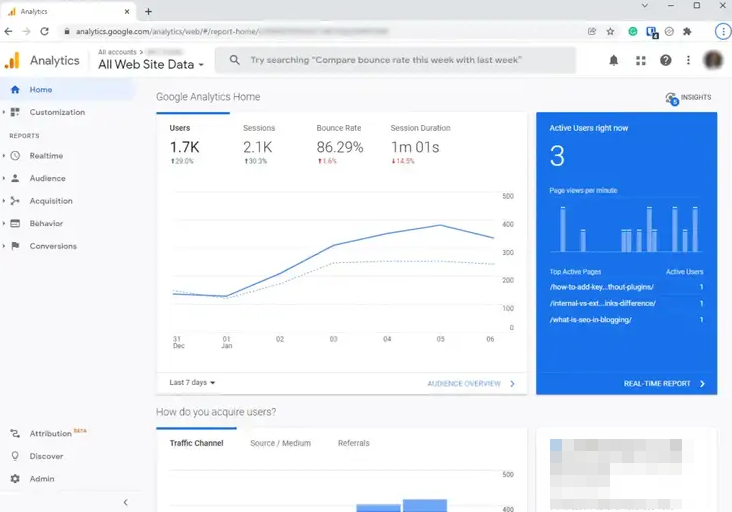This screenshot has height=512, width=732.
Task: Expand the Behavior reports arrow
Action: click(4, 223)
